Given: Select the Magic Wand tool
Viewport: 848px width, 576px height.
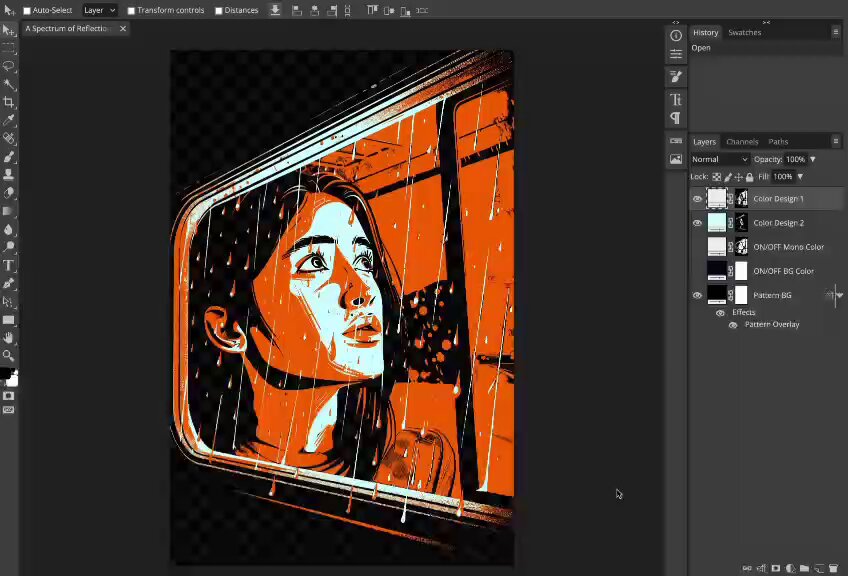Looking at the screenshot, I should tap(9, 84).
